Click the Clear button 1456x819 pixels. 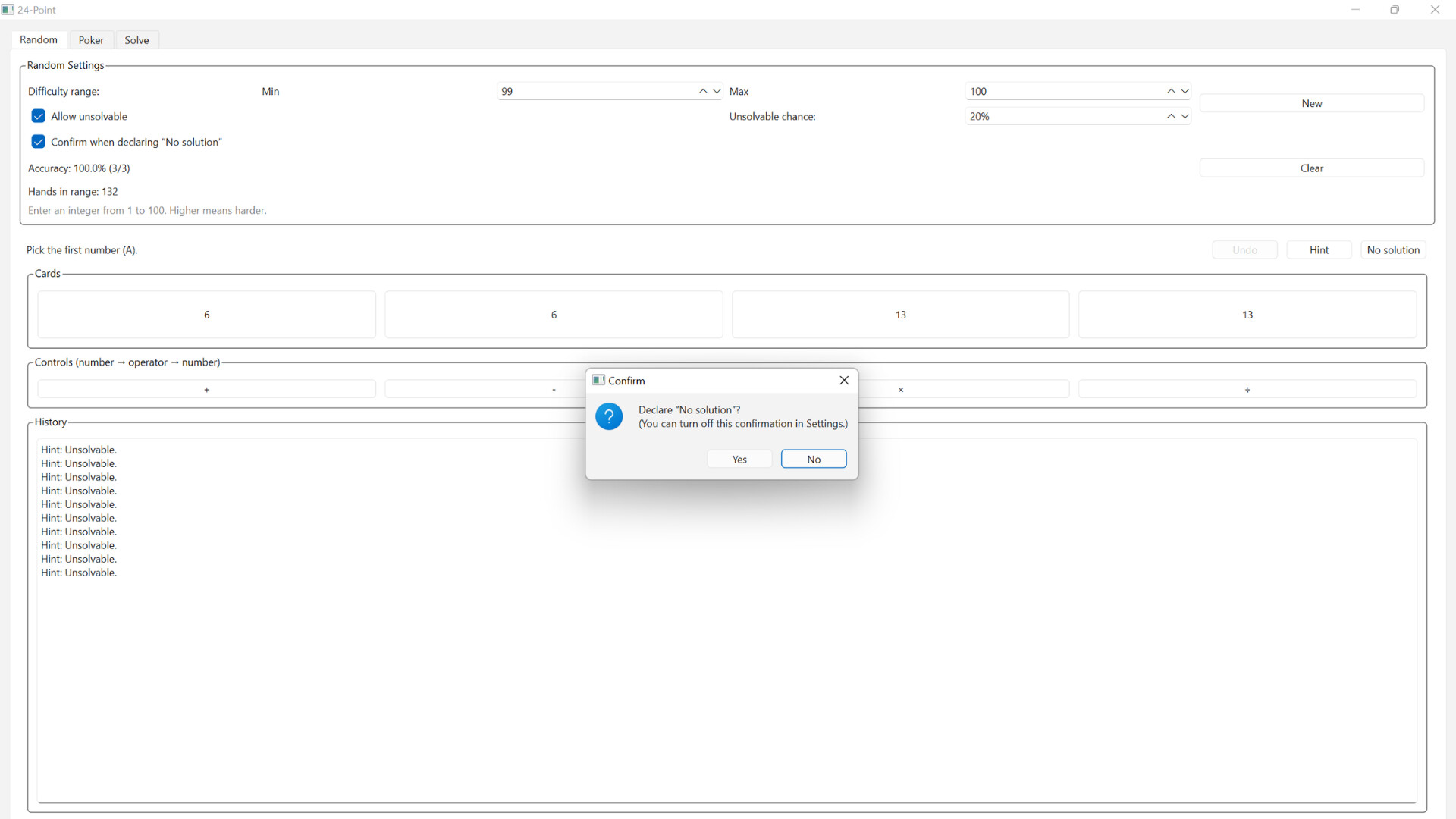(x=1311, y=168)
